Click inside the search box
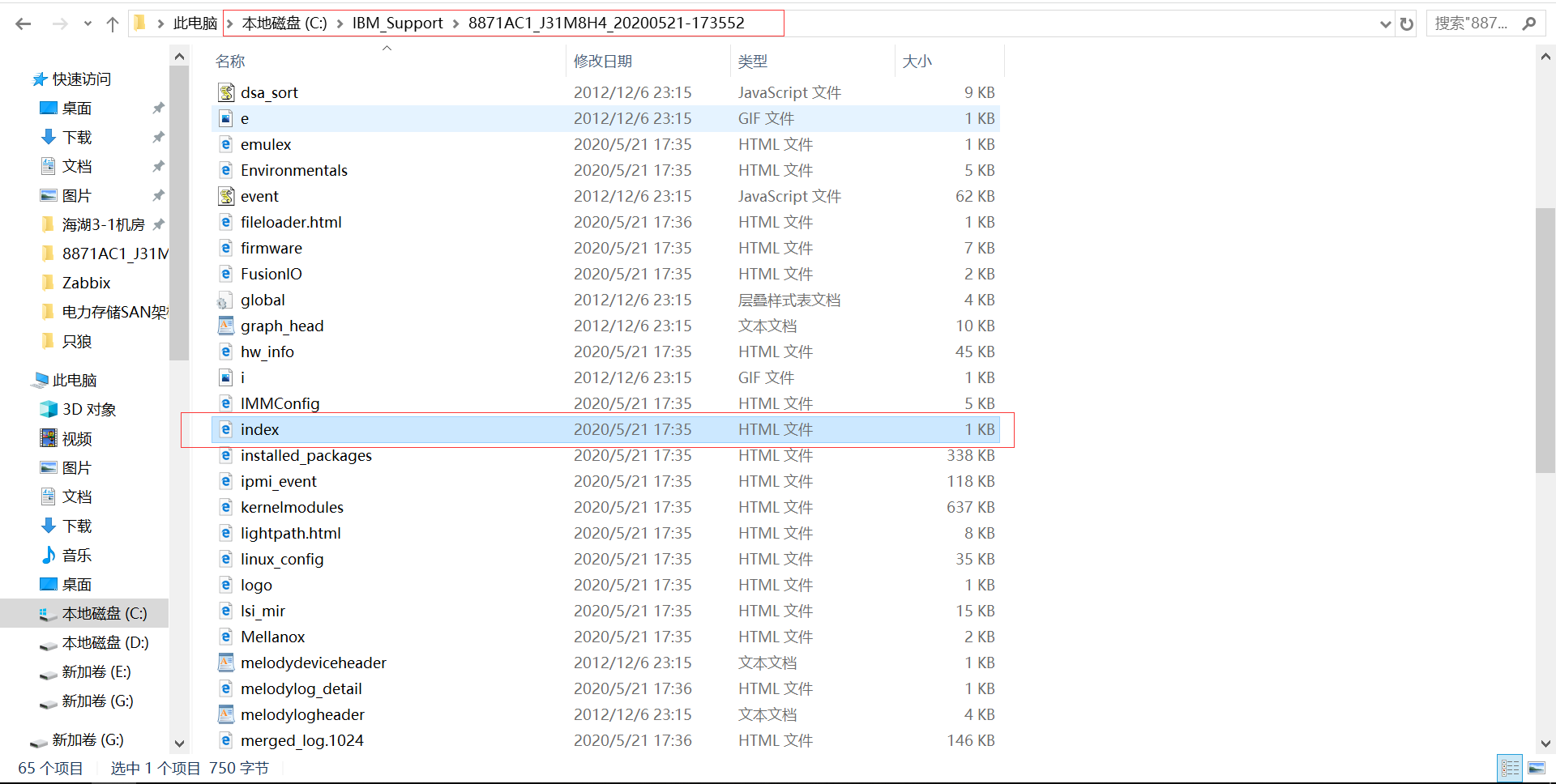Image resolution: width=1556 pixels, height=784 pixels. point(1475,23)
